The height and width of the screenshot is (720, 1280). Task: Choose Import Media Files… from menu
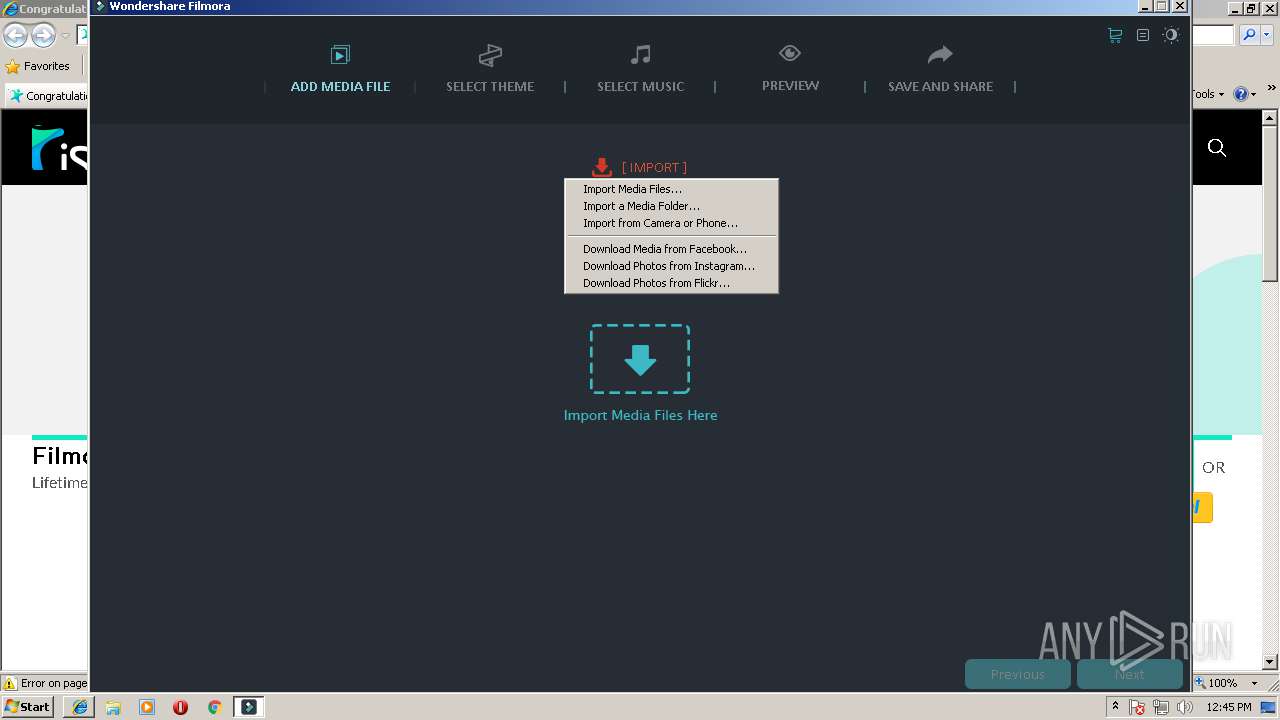coord(671,189)
